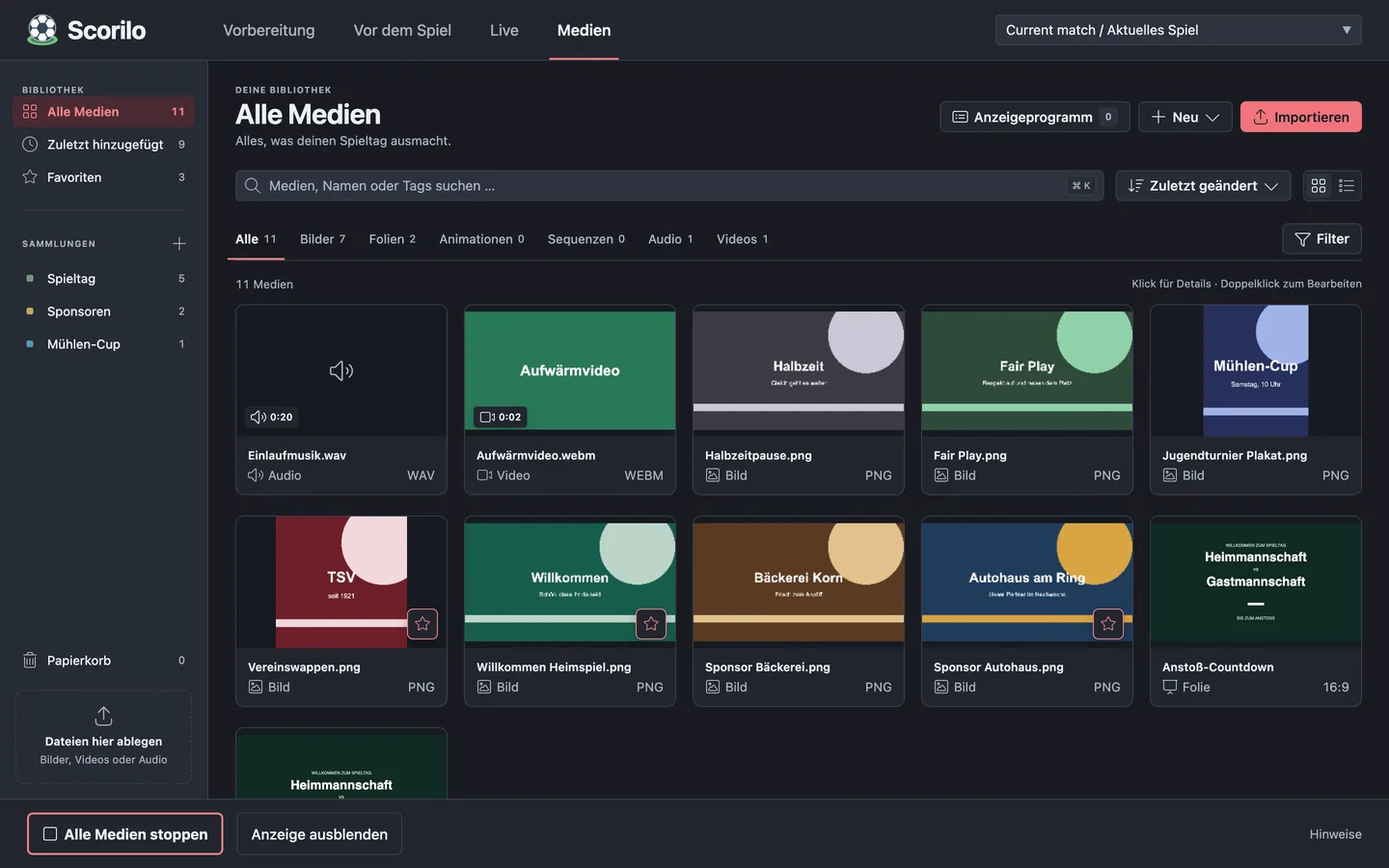This screenshot has width=1389, height=868.
Task: Open the Mühlen-Cup collection
Action: (104, 344)
